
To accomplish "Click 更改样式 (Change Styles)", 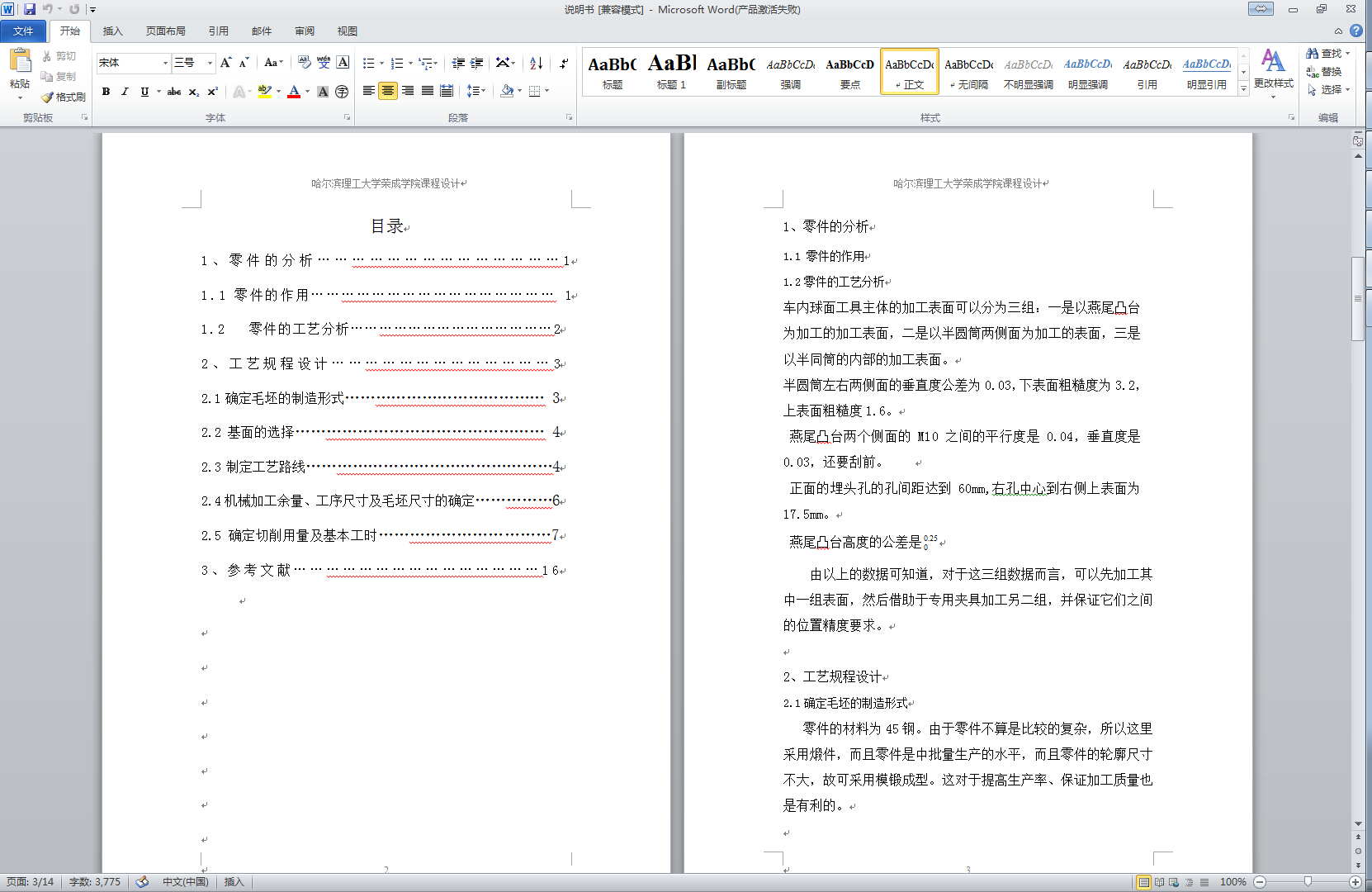I will point(1273,73).
